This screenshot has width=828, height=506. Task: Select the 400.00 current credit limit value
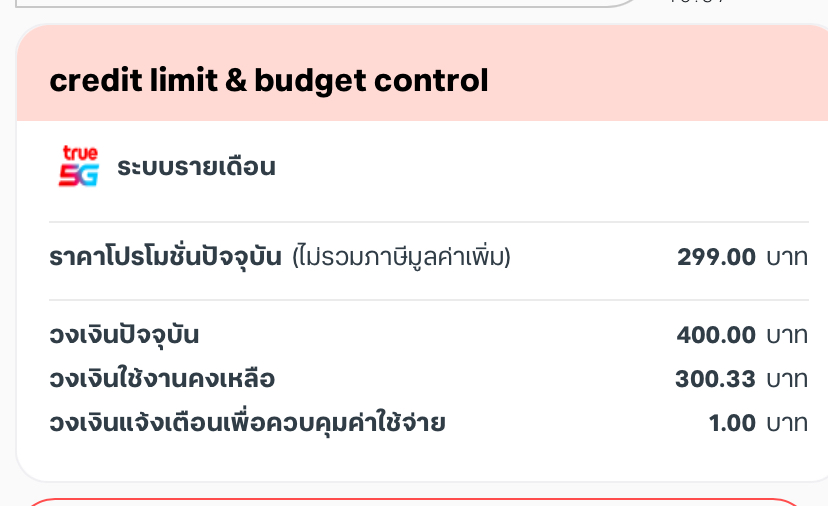[716, 335]
